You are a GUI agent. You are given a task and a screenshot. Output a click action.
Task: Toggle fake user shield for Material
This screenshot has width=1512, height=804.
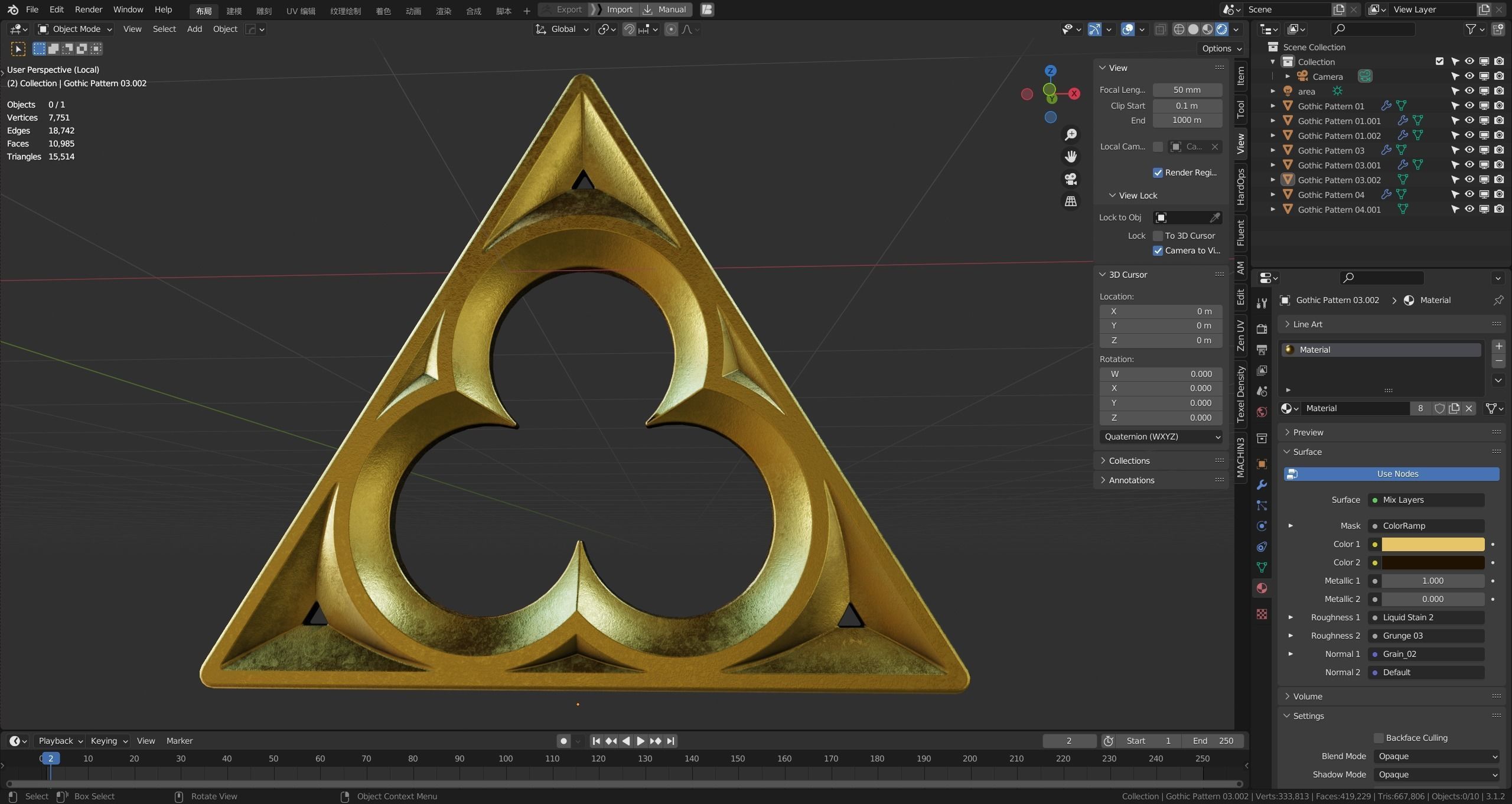coord(1439,408)
